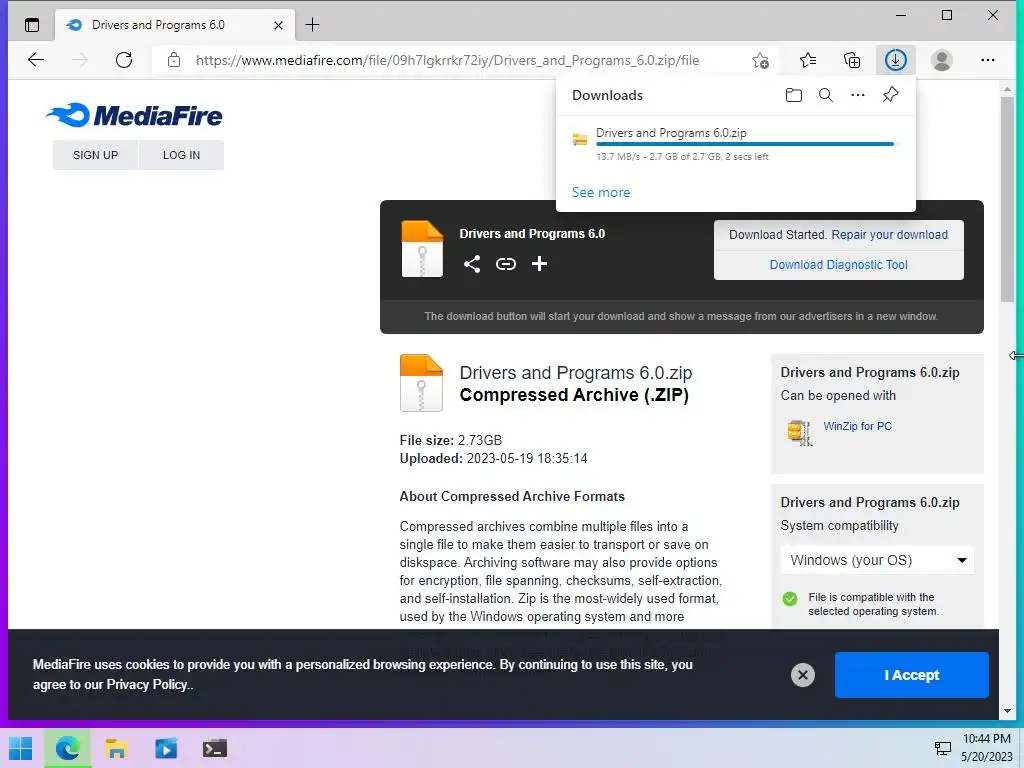The width and height of the screenshot is (1024, 768).
Task: Click About Compressed Archive Formats heading
Action: click(x=512, y=496)
